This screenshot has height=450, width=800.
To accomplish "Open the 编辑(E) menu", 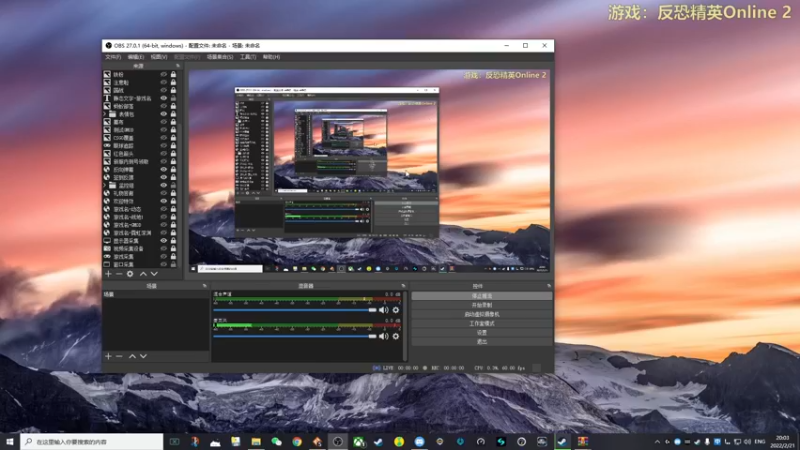I will pos(136,57).
